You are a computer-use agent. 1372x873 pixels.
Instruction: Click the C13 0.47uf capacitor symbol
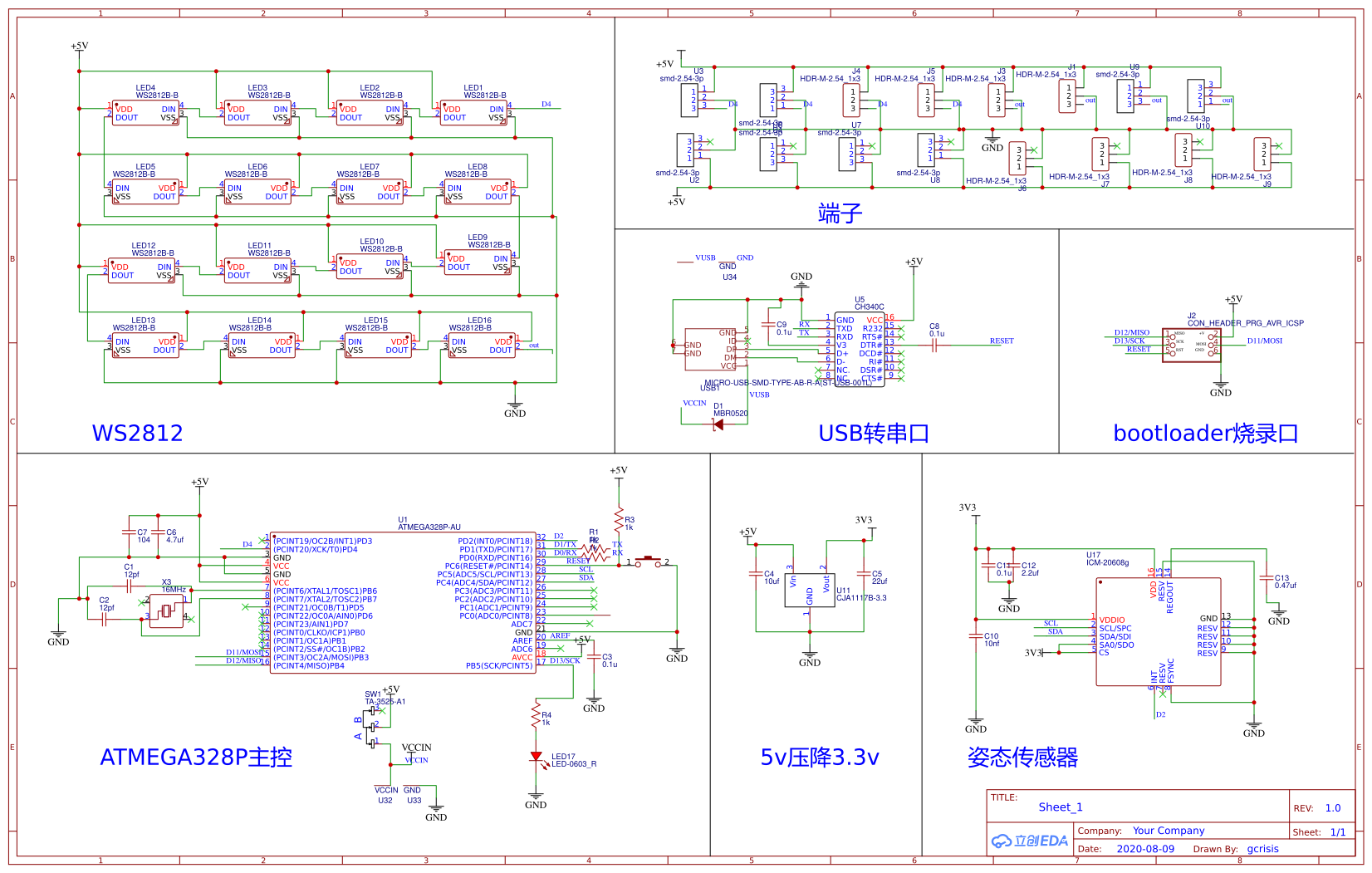pyautogui.click(x=1267, y=578)
